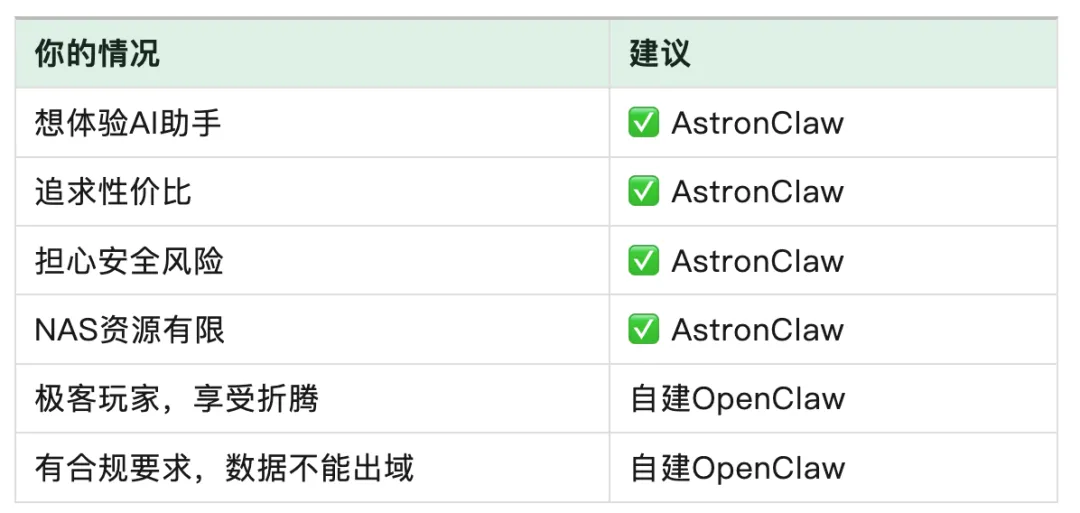This screenshot has width=1080, height=513.
Task: Click the green checkmark in 担心安全风险 row
Action: (643, 260)
